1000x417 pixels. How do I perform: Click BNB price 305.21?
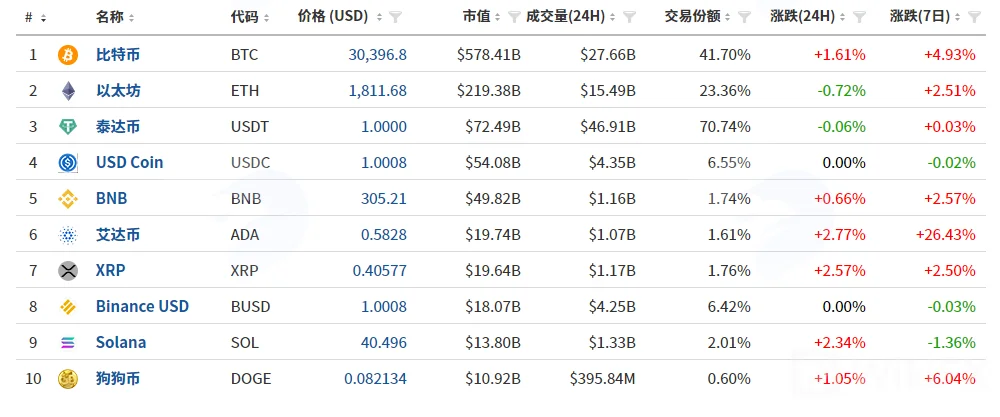point(384,199)
